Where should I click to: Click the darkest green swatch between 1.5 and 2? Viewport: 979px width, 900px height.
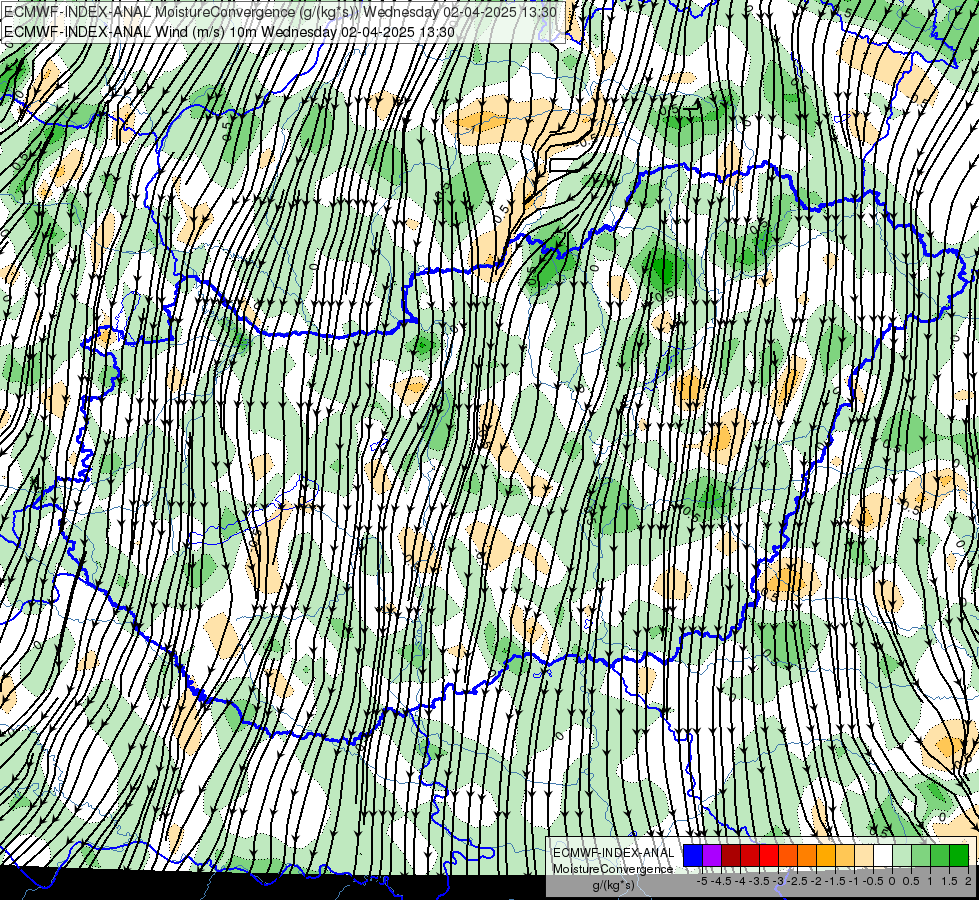959,855
